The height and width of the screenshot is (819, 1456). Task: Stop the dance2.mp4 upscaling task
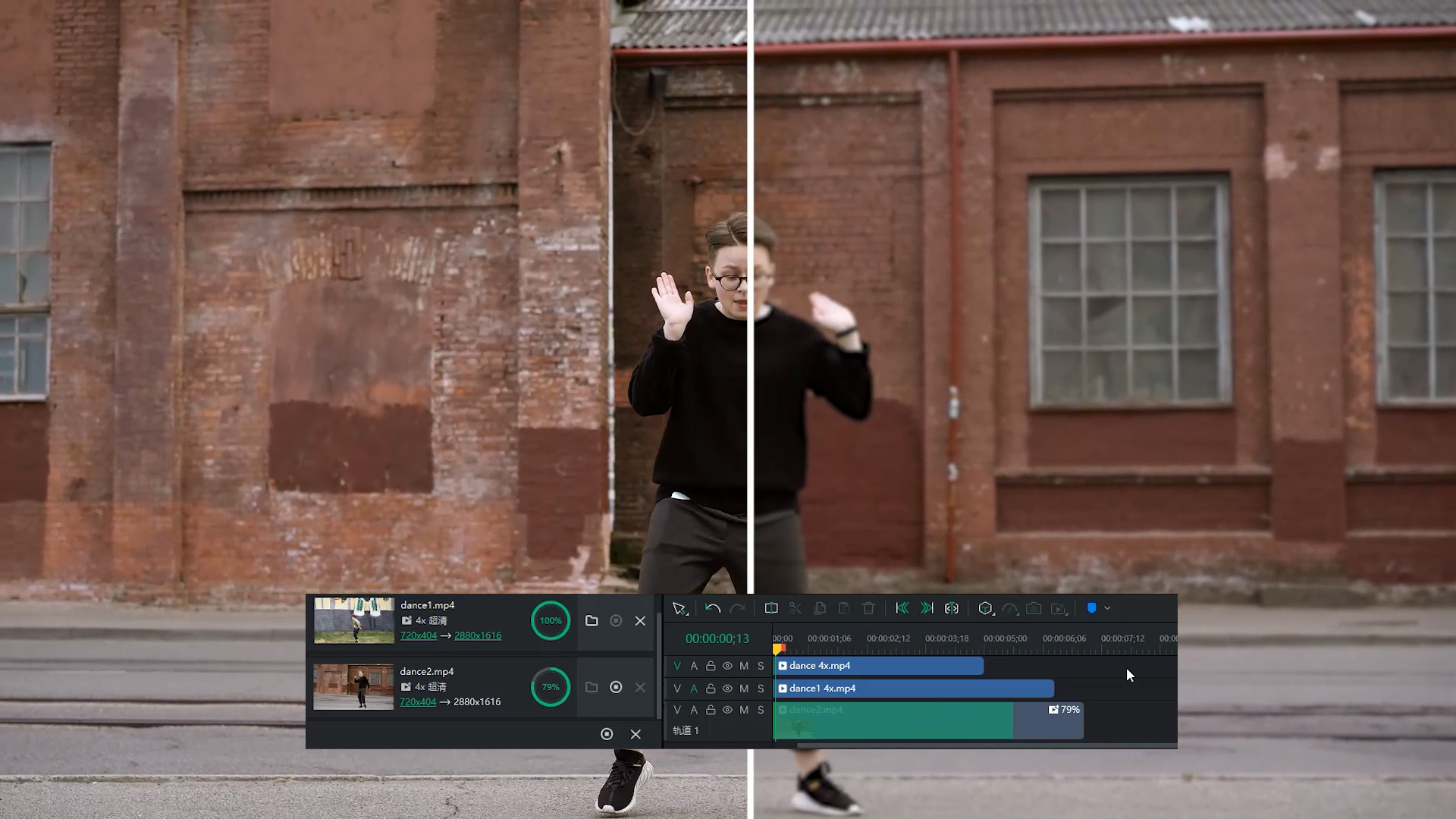[616, 687]
